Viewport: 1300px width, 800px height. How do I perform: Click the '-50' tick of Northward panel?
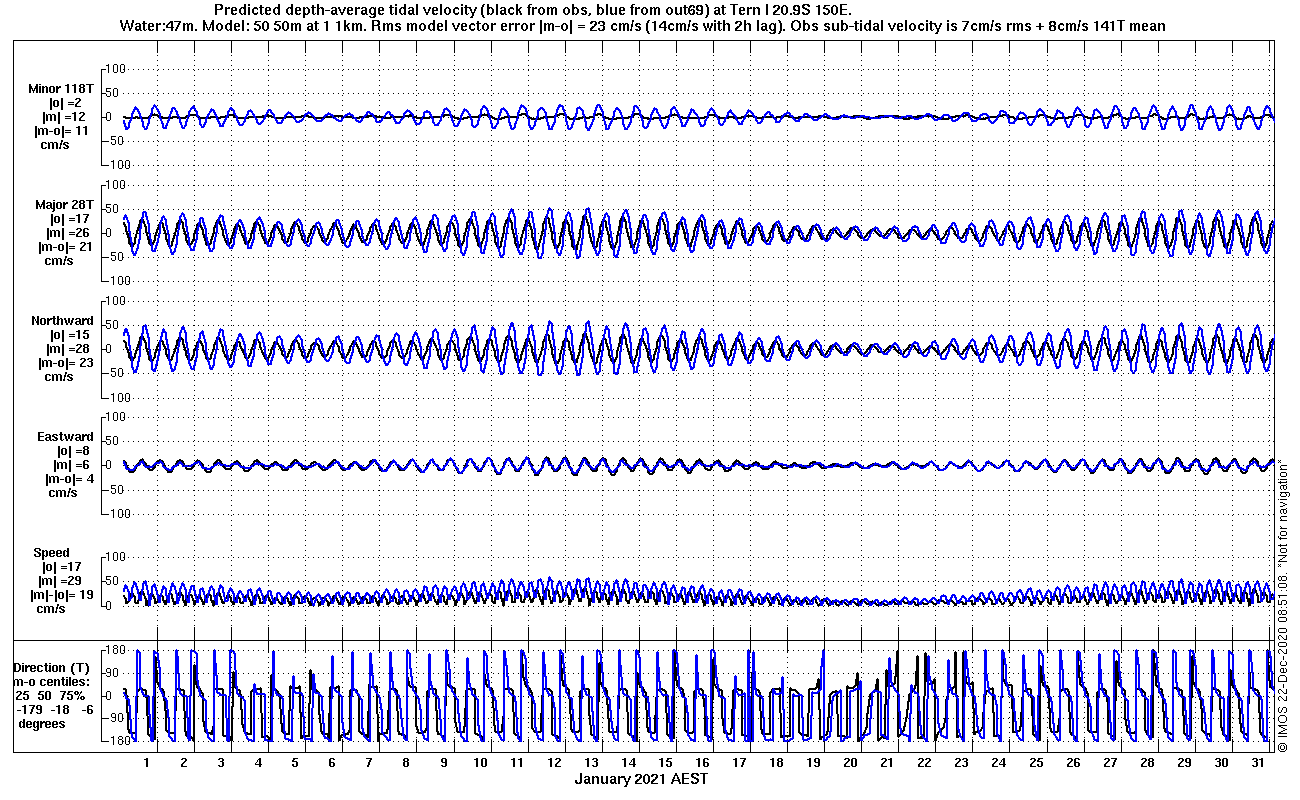point(114,373)
